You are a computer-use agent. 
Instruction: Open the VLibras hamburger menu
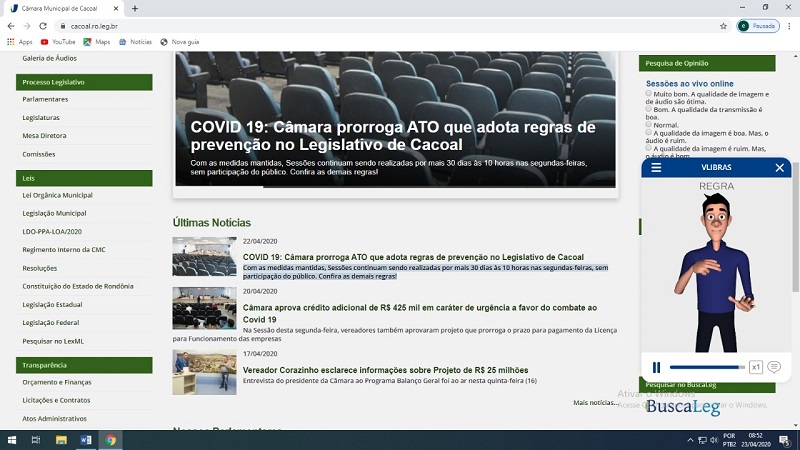pyautogui.click(x=656, y=167)
